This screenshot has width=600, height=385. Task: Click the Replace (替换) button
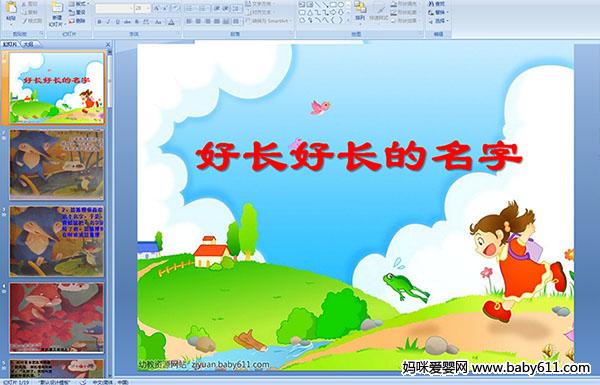coord(438,12)
